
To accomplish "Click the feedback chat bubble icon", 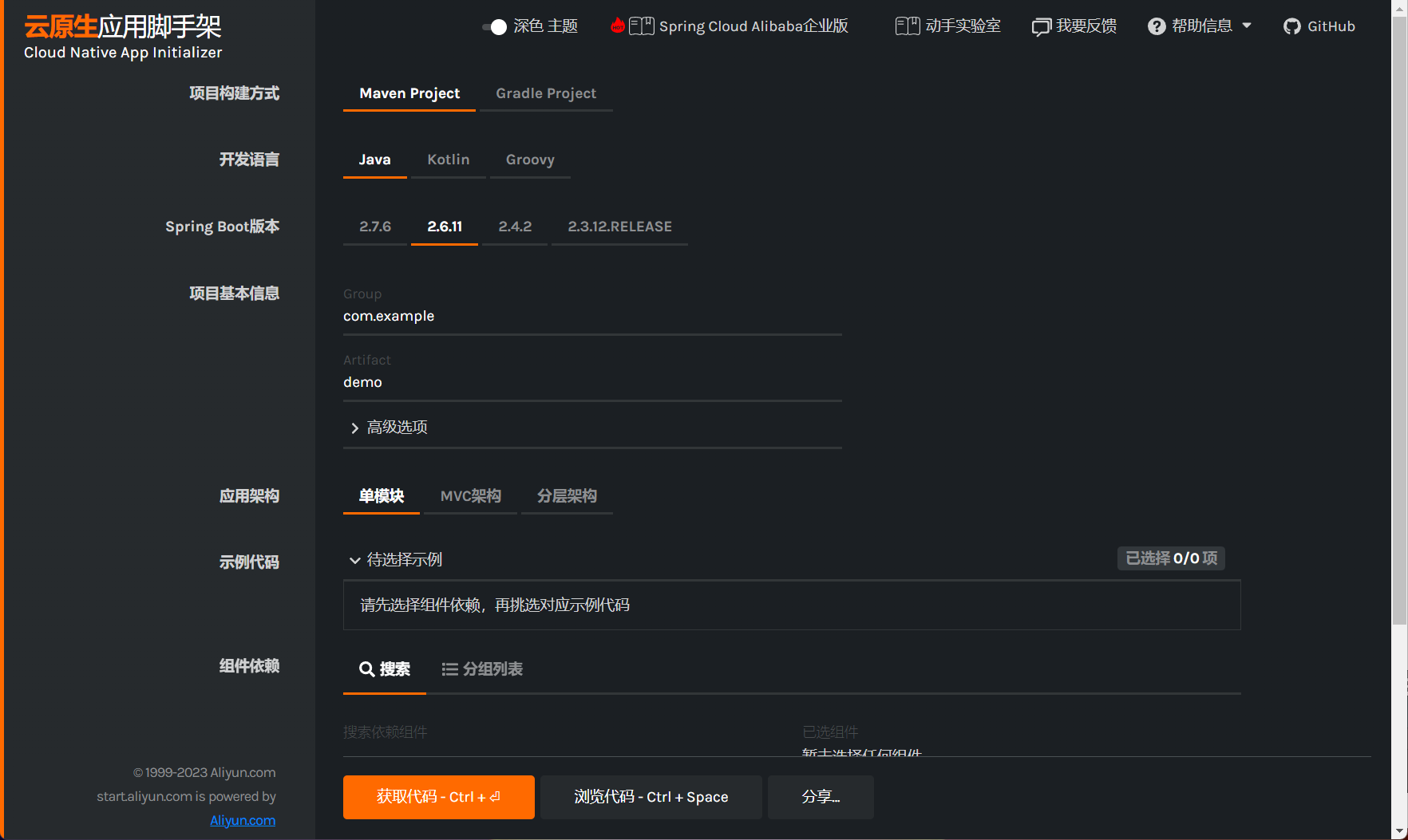I will tap(1041, 27).
